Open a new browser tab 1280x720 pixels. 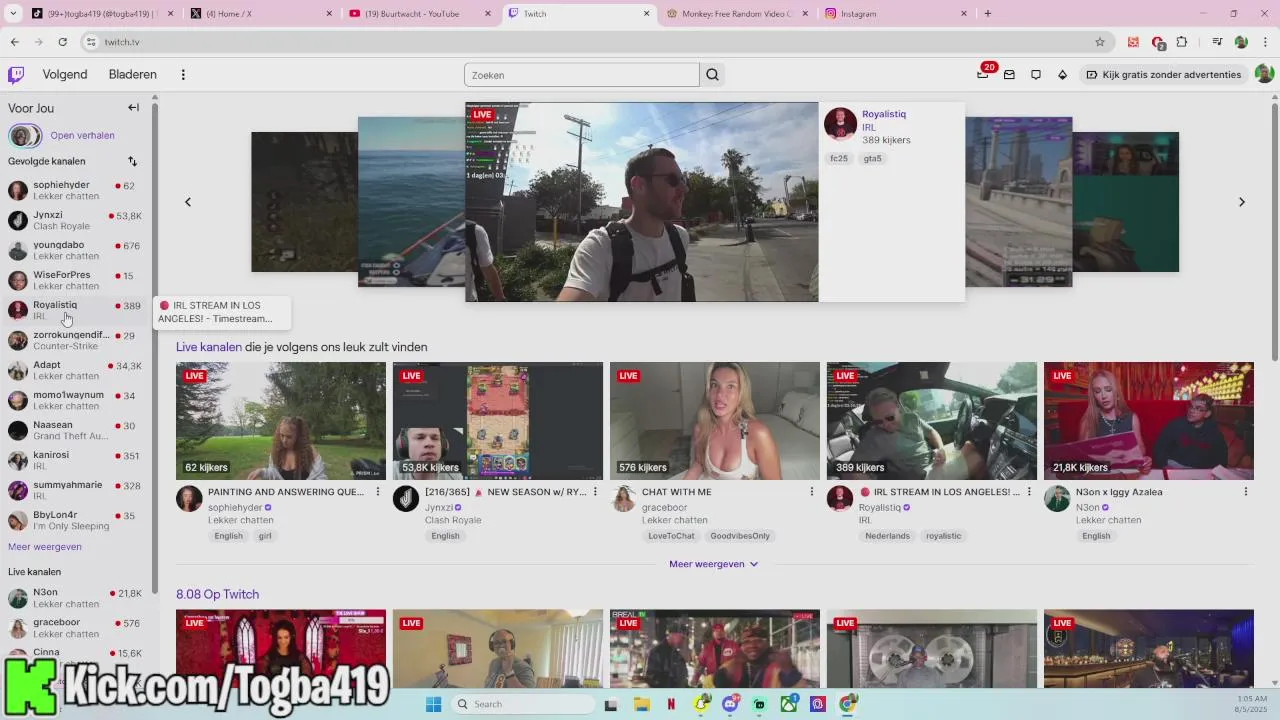click(988, 13)
